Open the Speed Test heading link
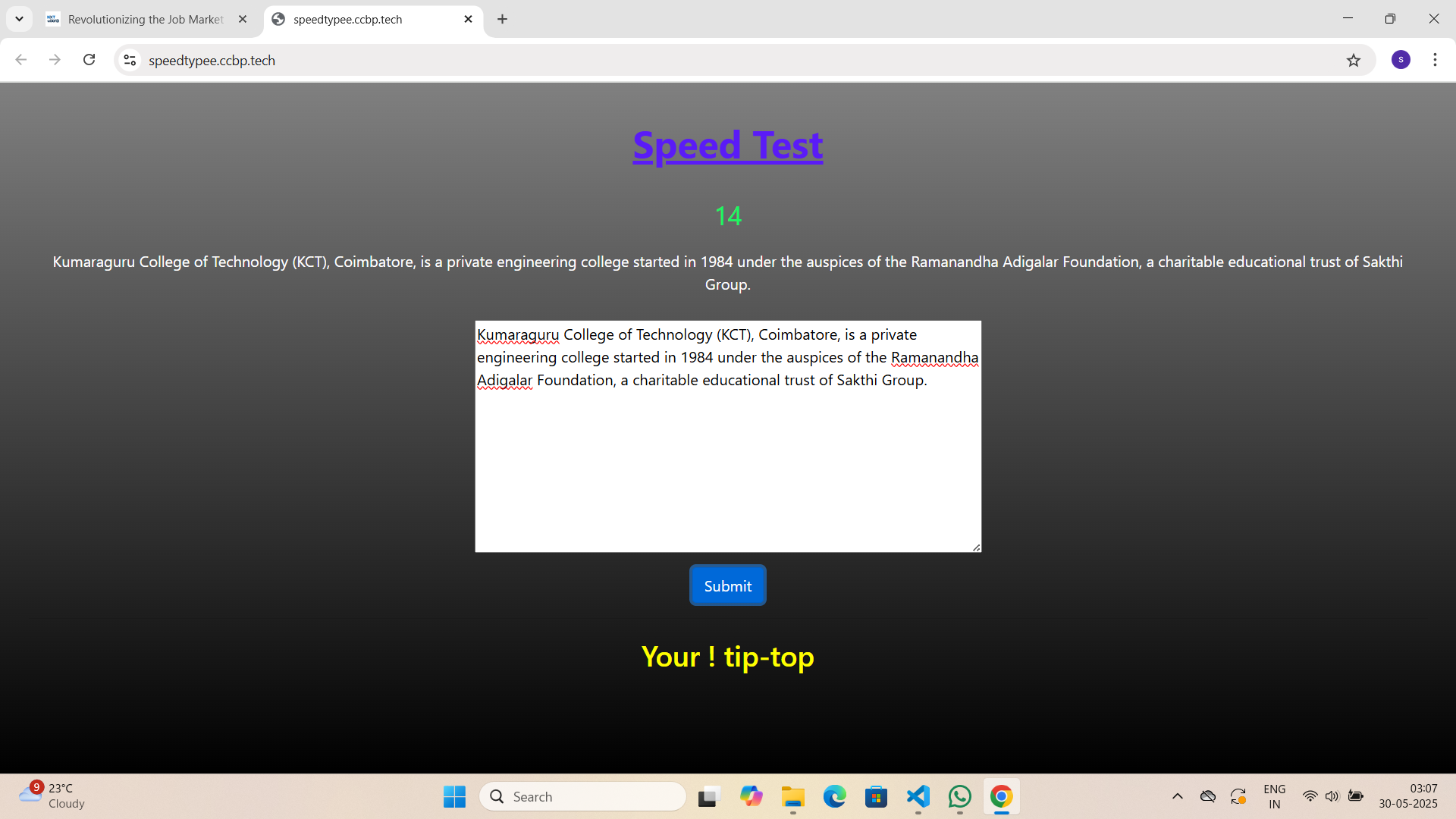Viewport: 1456px width, 819px height. [x=727, y=146]
